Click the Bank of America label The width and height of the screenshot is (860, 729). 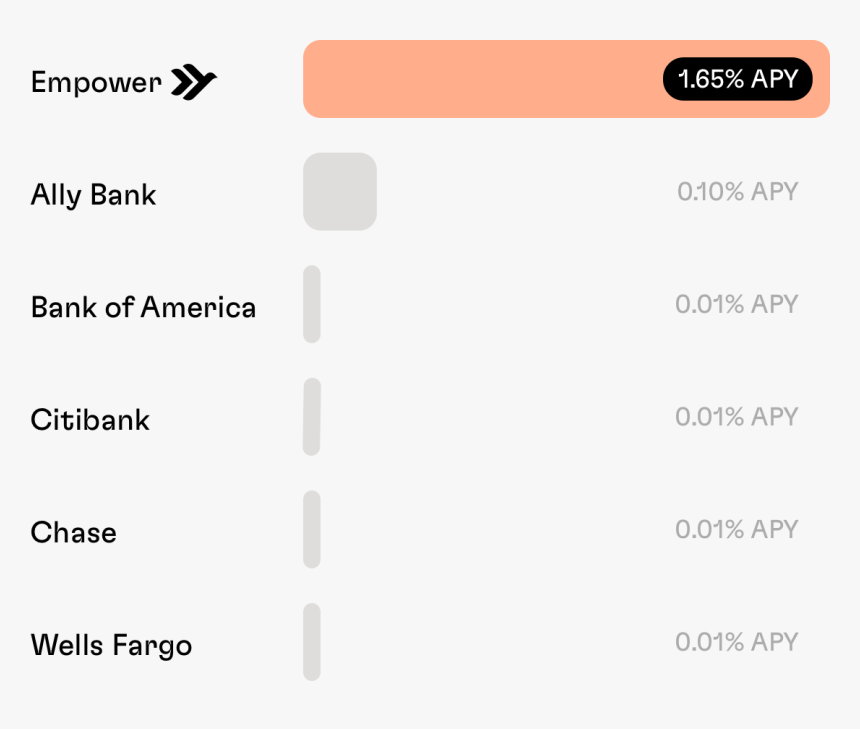pos(143,307)
